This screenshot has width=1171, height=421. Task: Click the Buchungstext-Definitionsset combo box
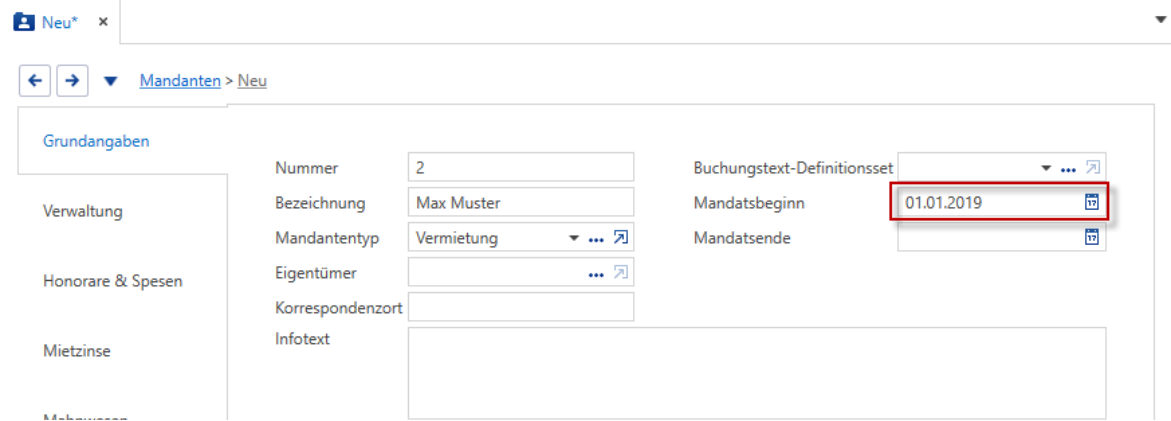[x=1001, y=167]
